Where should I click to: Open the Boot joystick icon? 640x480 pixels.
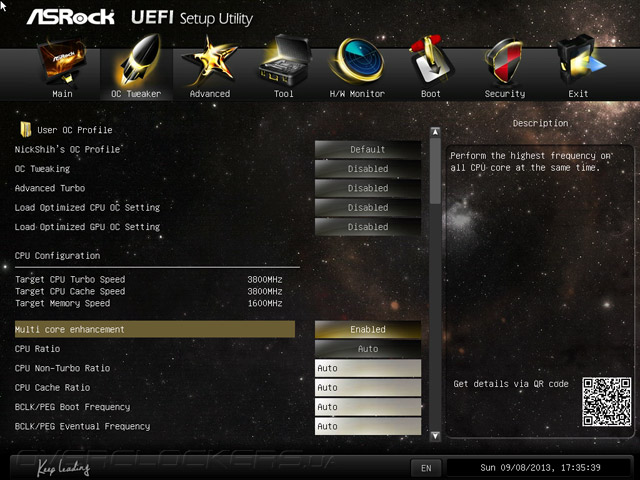click(431, 60)
